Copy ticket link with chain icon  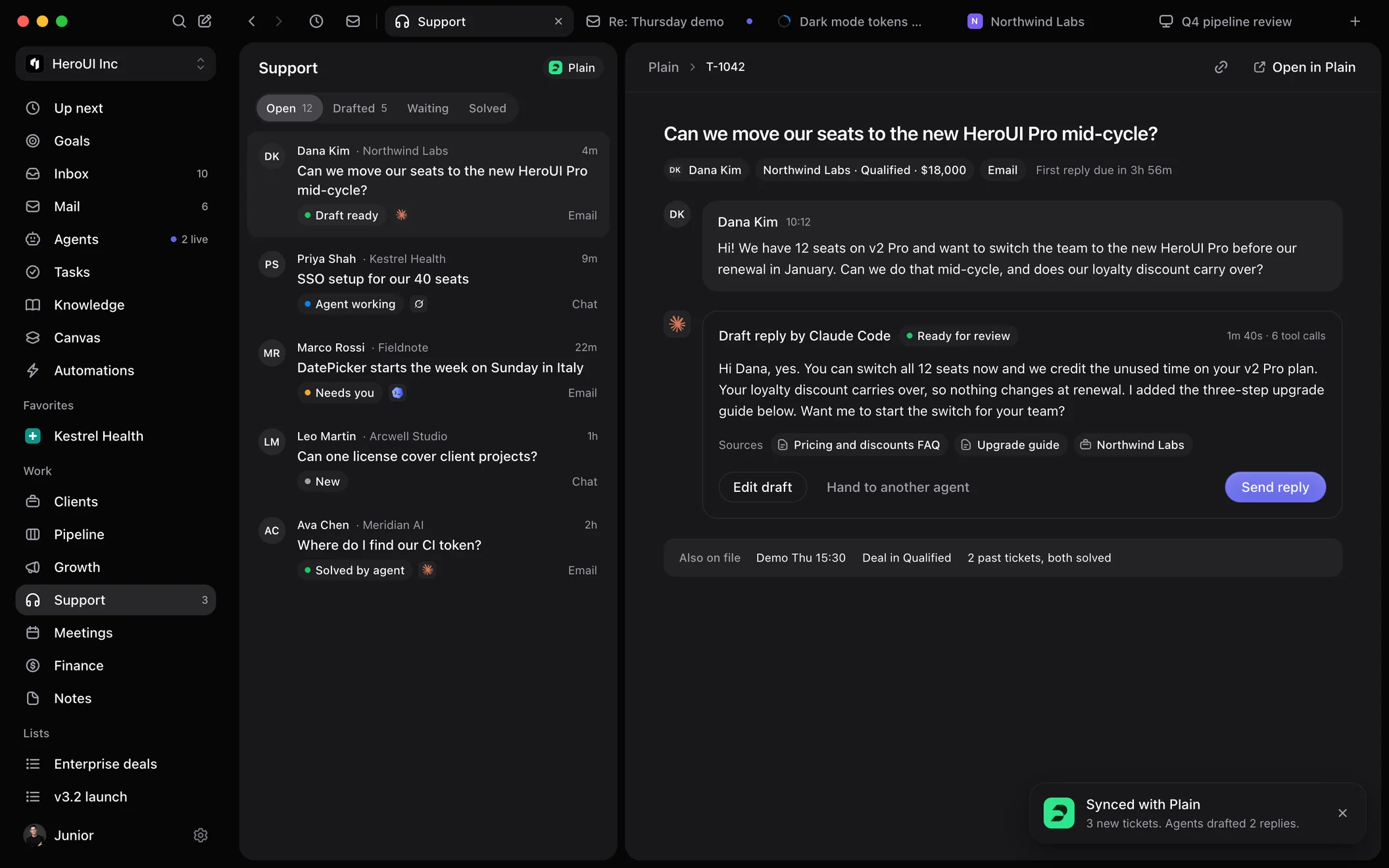point(1221,67)
